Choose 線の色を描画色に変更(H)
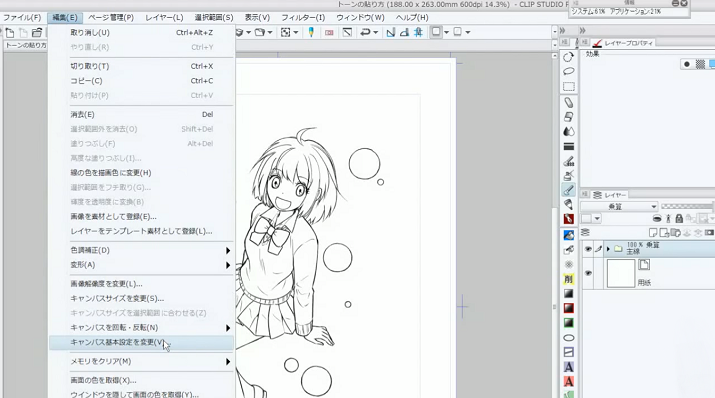 click(x=141, y=173)
